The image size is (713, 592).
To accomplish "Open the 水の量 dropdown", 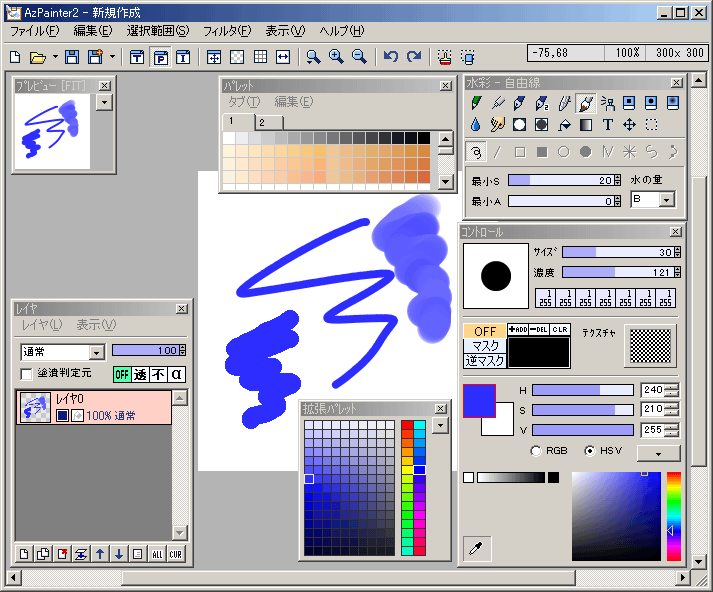I will click(x=666, y=200).
